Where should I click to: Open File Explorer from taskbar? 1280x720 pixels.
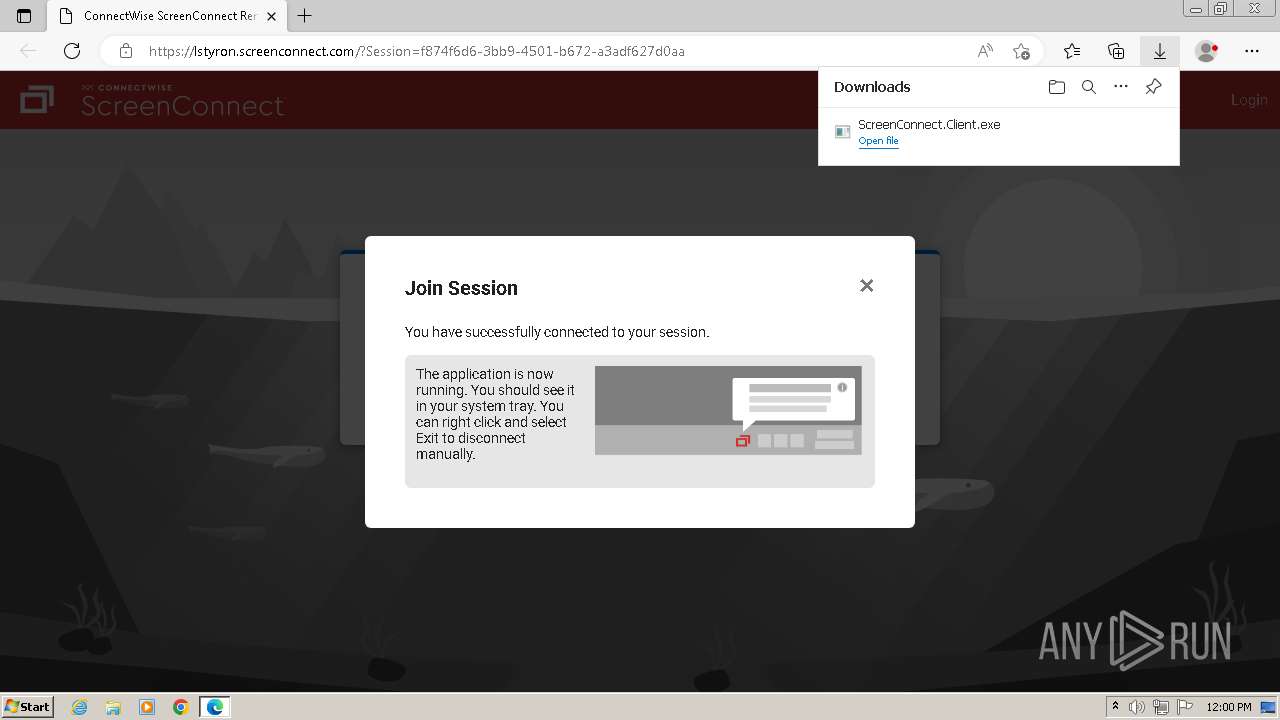point(113,707)
